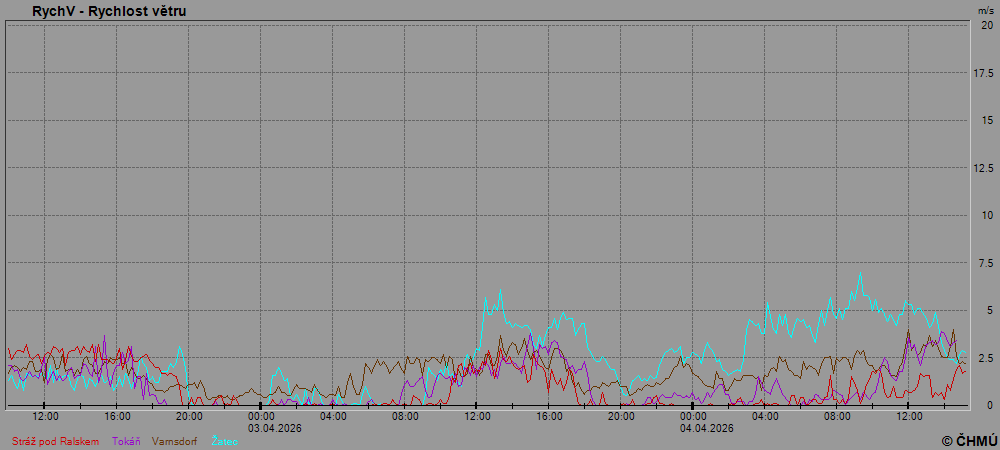
Task: Click the m/s unit label
Action: pos(985,10)
